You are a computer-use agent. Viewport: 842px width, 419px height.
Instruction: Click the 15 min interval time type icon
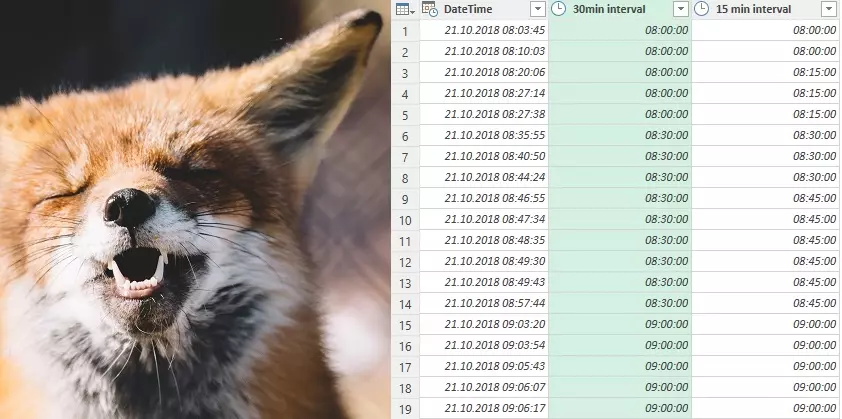click(701, 9)
